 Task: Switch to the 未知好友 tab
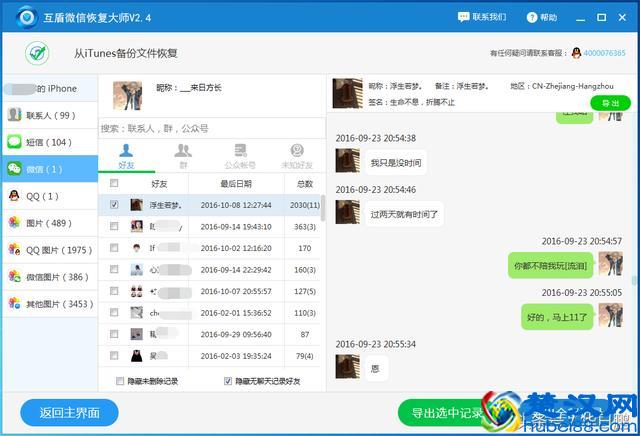297,157
